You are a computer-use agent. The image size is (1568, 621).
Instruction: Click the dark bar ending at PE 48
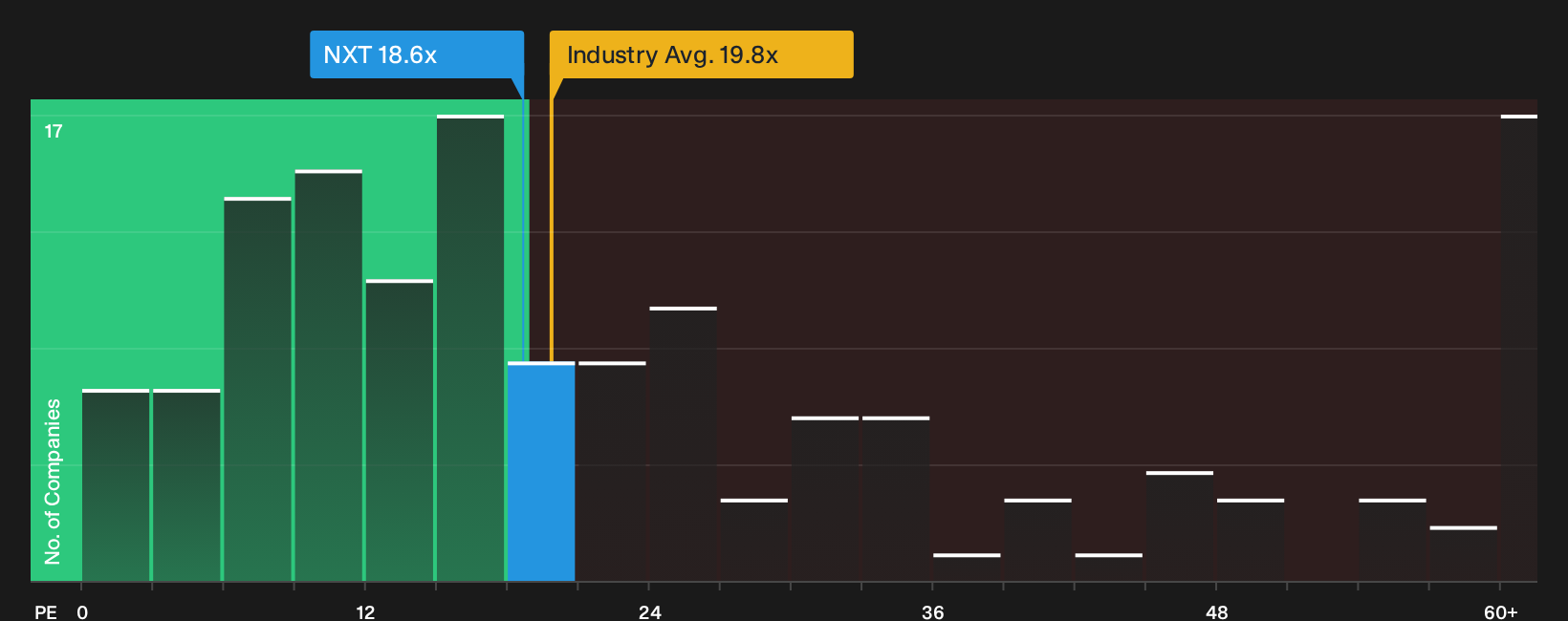1180,526
